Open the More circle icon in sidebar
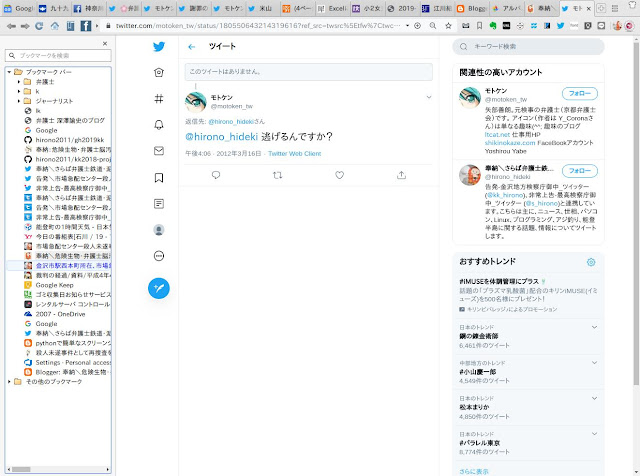 159,256
